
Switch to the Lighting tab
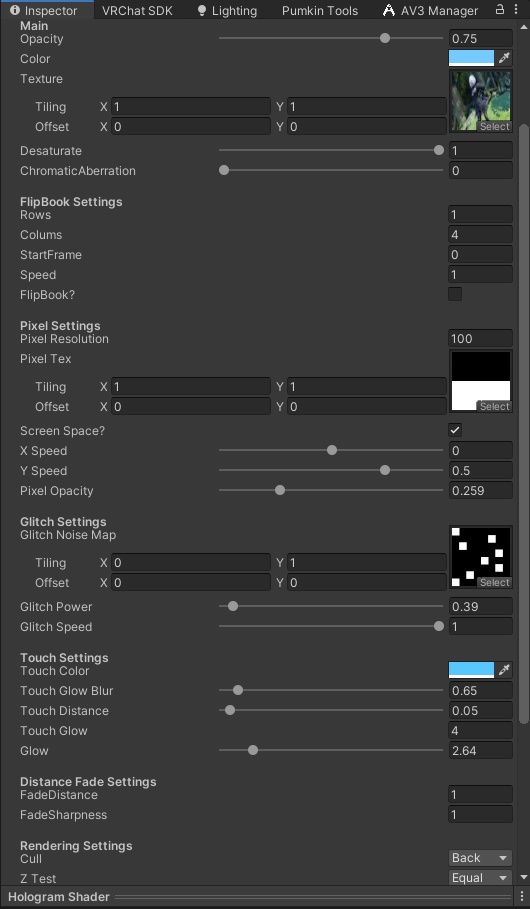(x=227, y=10)
